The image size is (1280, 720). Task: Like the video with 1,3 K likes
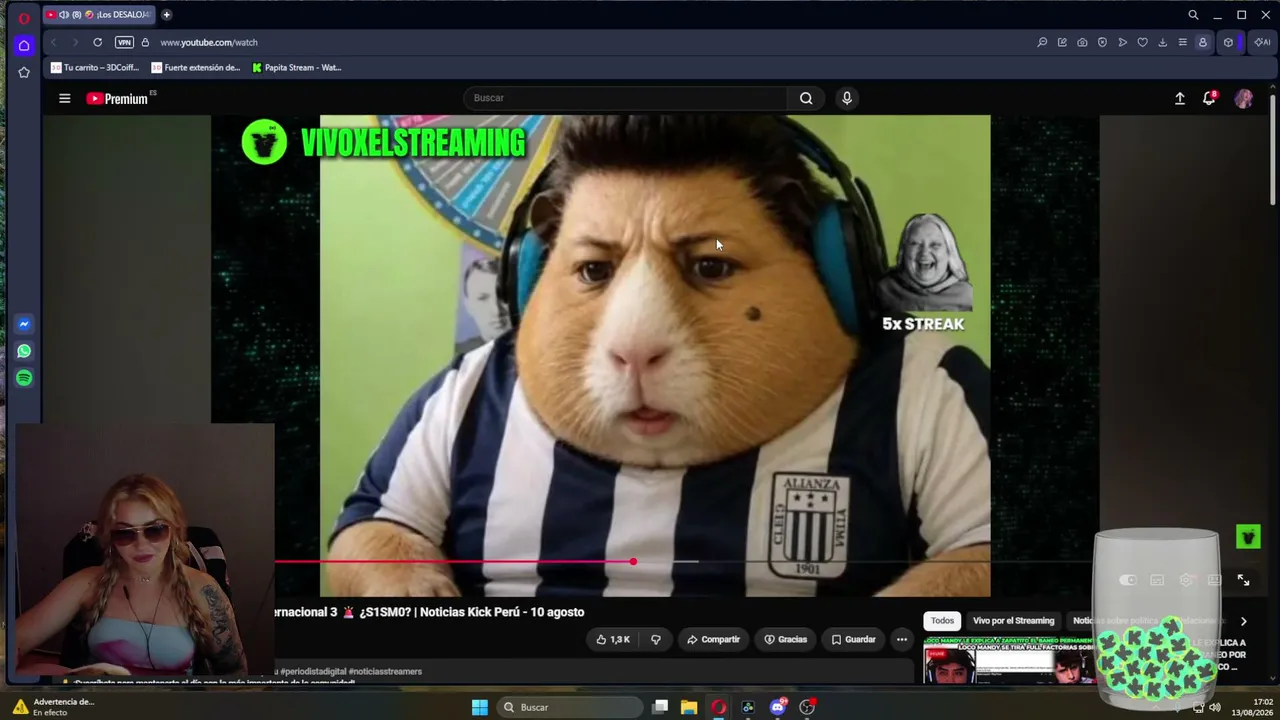click(x=613, y=640)
